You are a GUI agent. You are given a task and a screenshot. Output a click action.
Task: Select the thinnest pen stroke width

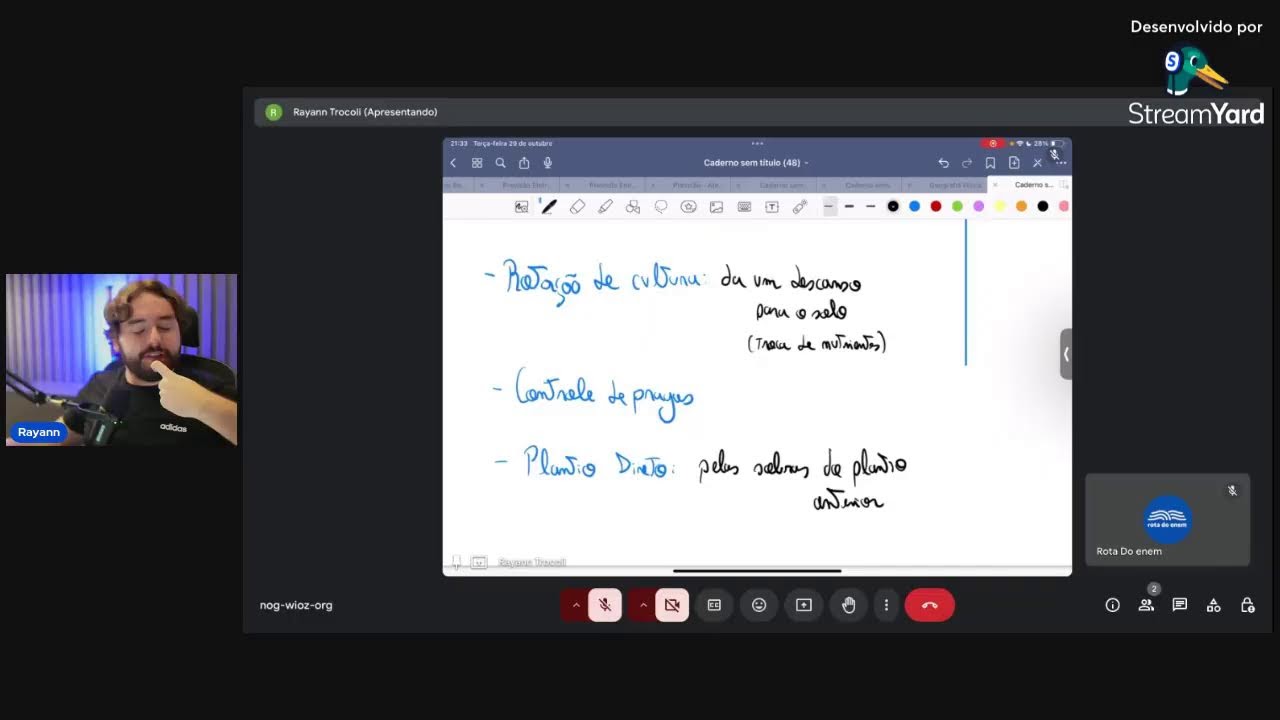(829, 206)
